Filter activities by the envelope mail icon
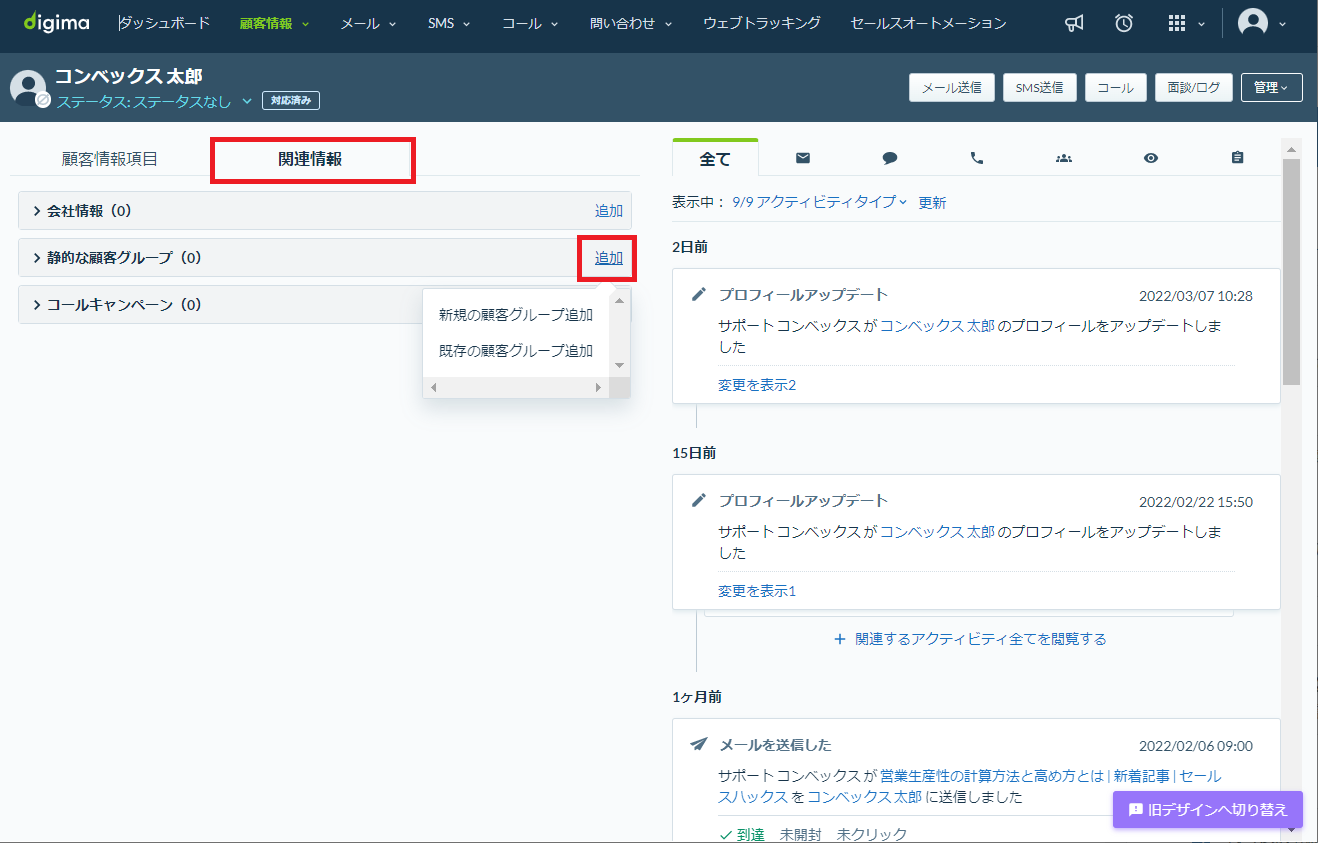 click(x=802, y=158)
